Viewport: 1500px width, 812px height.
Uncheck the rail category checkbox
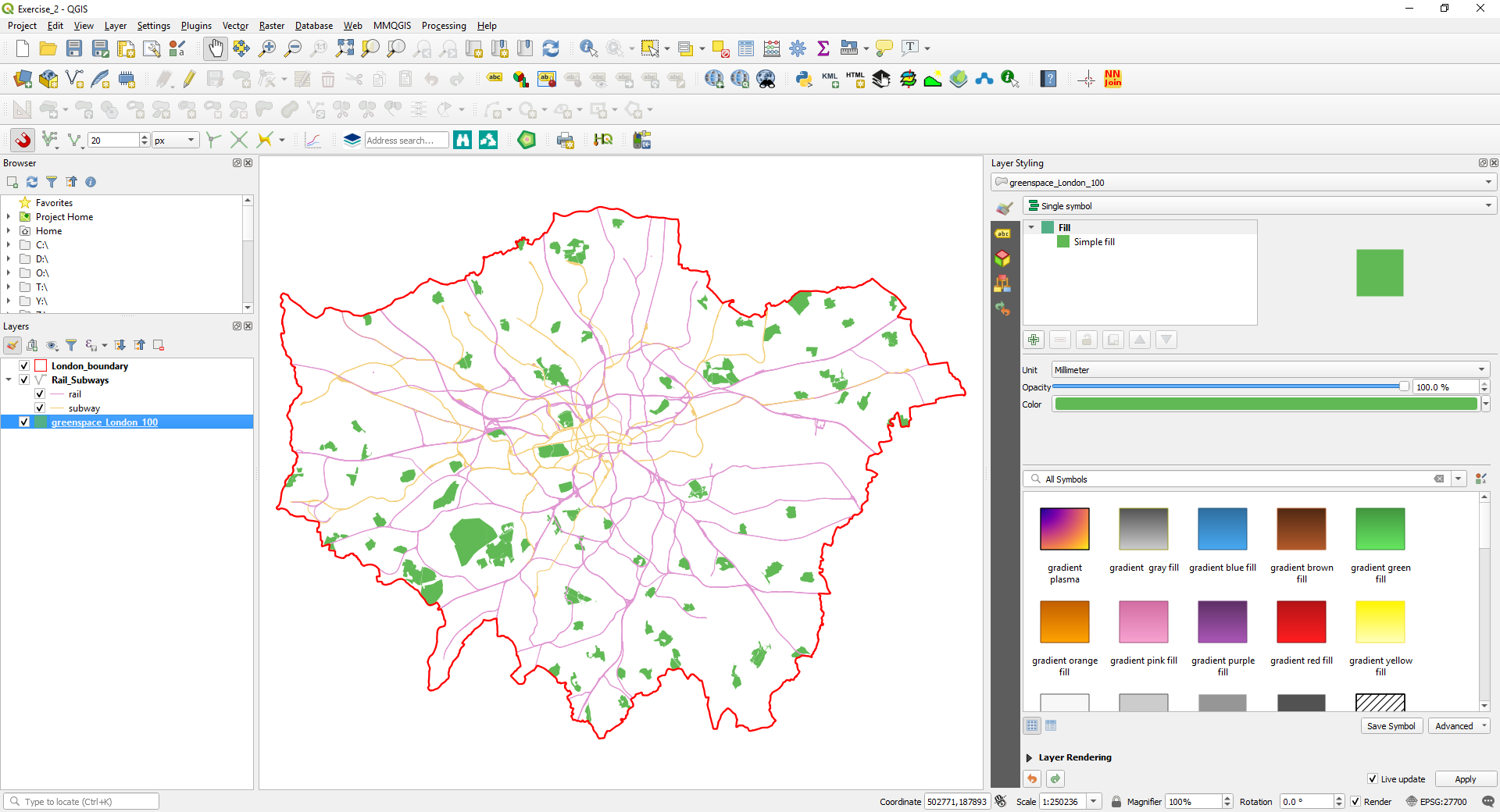[x=40, y=394]
